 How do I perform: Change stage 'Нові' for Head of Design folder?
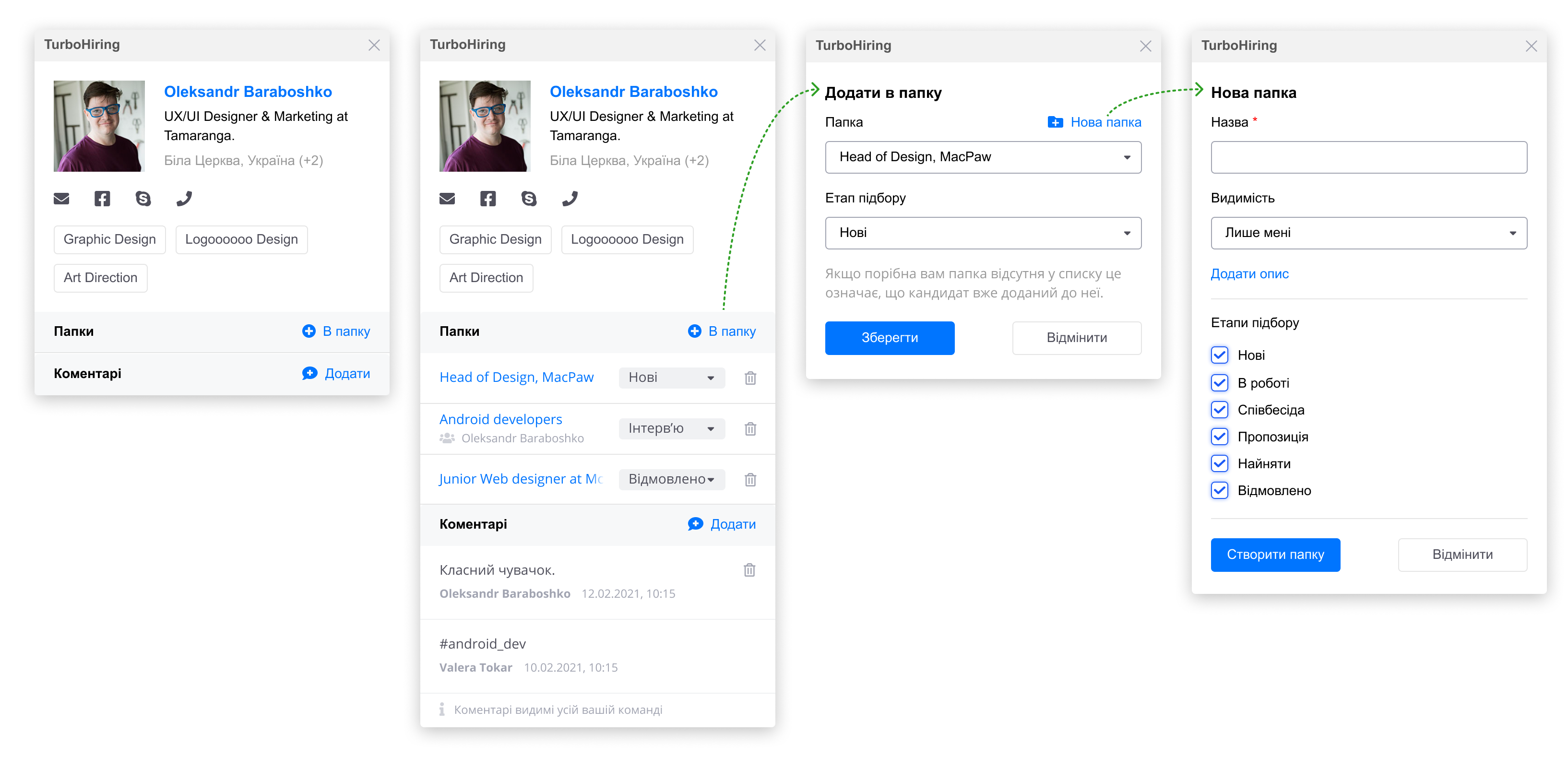[x=671, y=378]
